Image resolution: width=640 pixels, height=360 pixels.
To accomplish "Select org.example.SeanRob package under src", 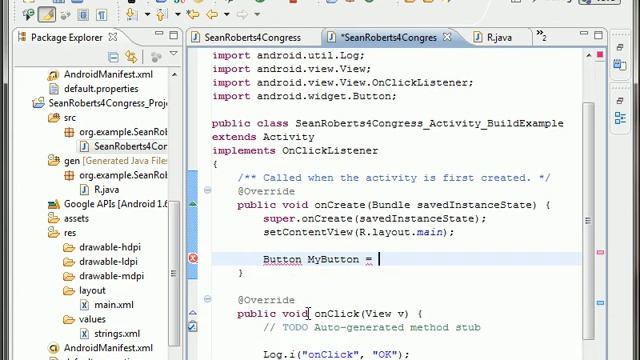I will [116, 132].
